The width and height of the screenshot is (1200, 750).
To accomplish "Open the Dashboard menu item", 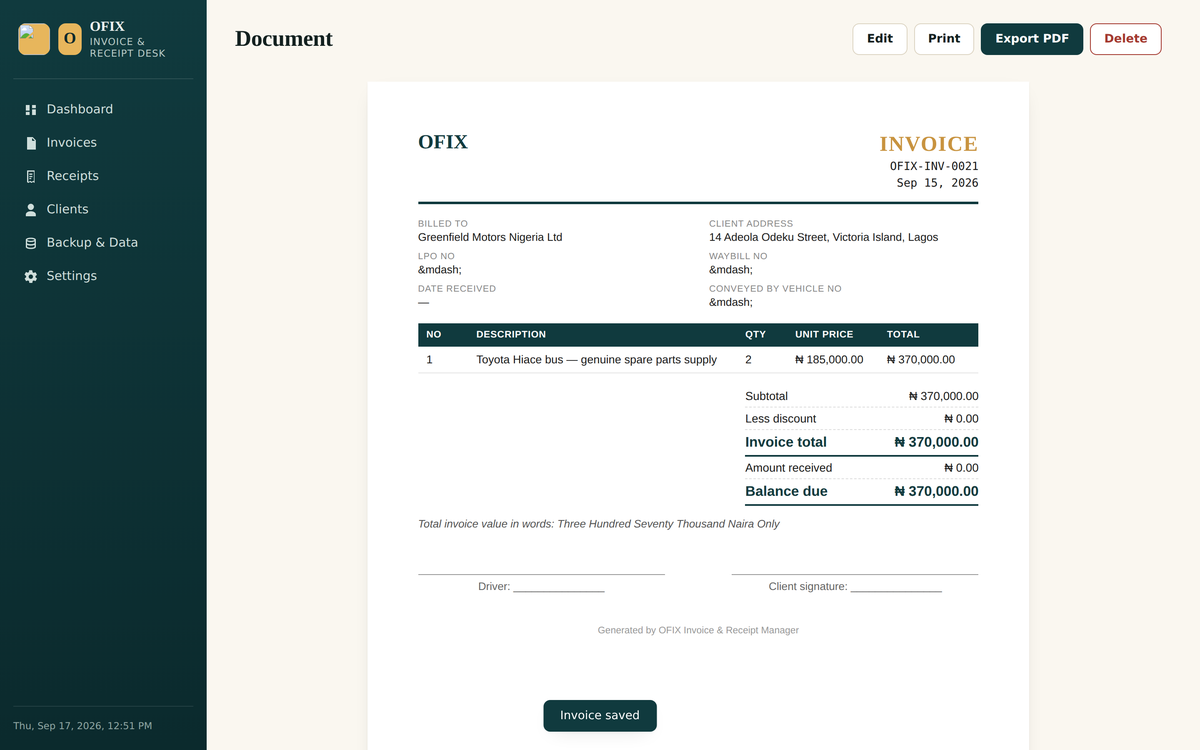I will coord(103,109).
